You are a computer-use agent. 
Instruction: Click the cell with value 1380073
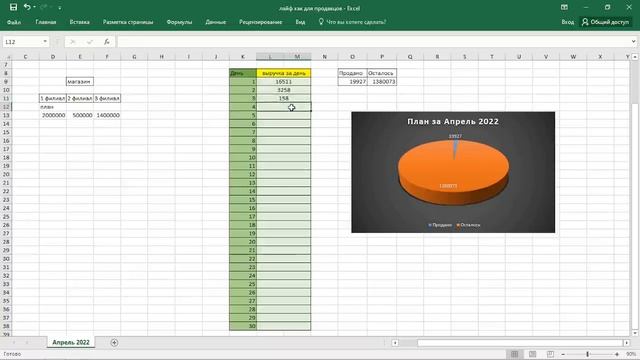coord(381,82)
